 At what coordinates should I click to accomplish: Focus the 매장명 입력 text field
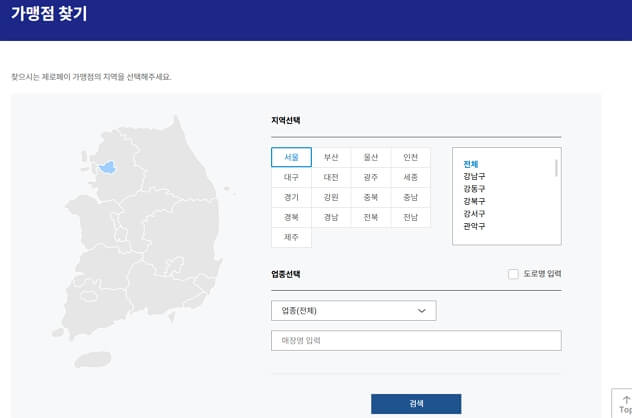coord(416,341)
